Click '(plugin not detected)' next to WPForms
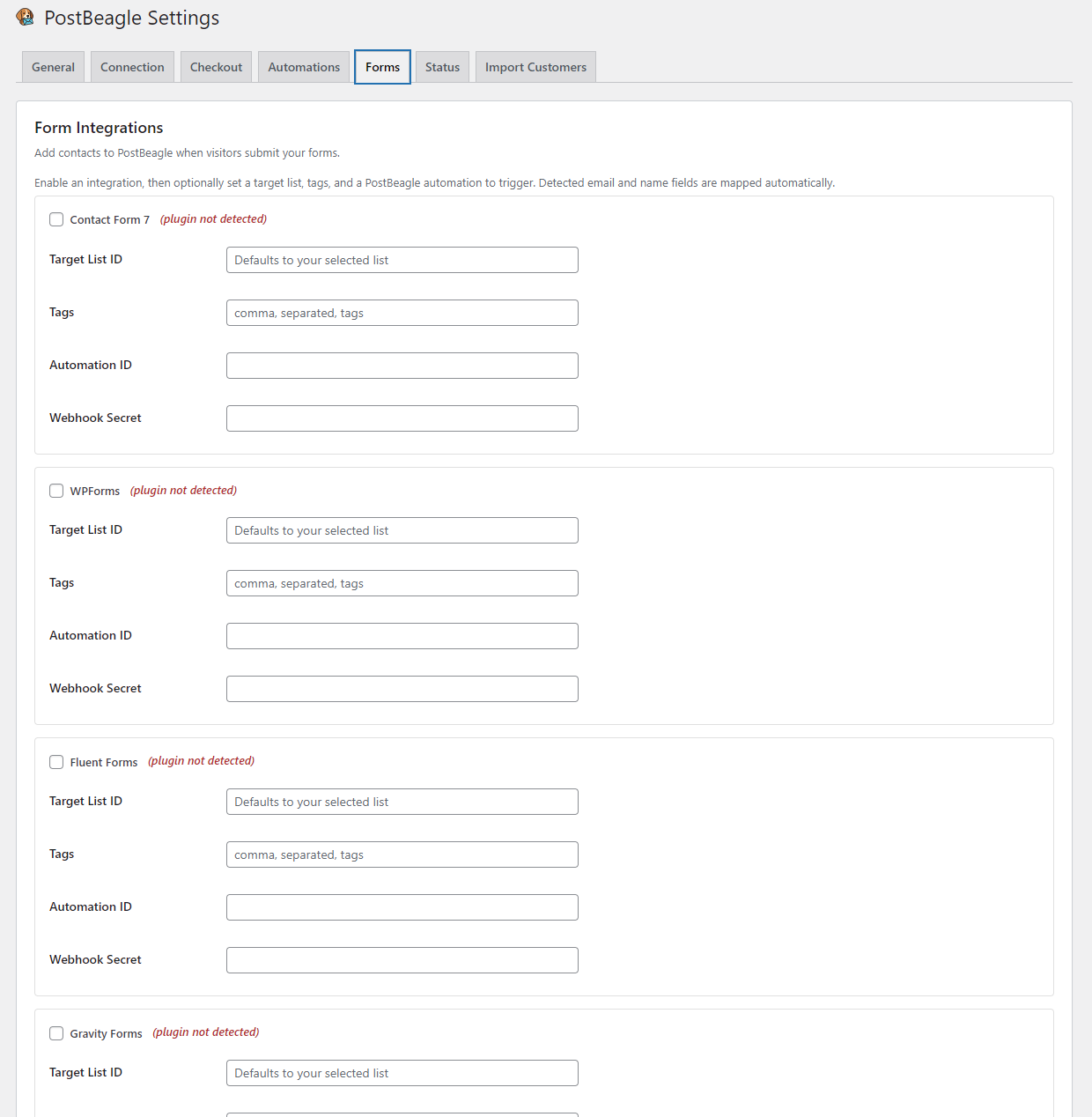 (x=183, y=491)
